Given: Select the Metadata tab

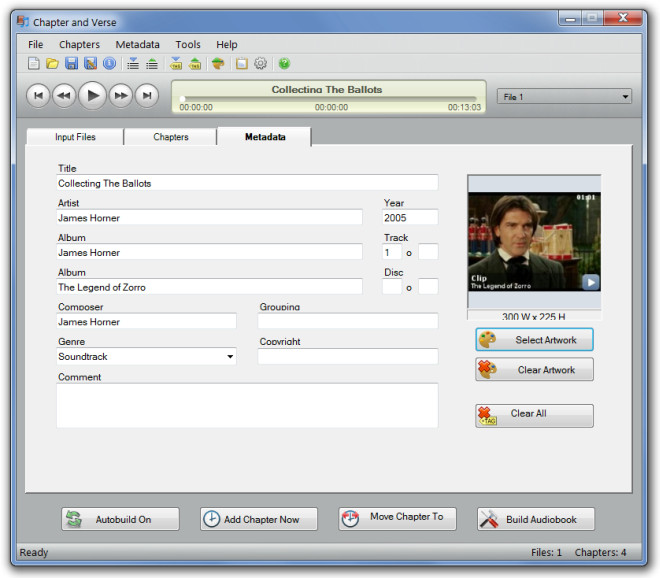Looking at the screenshot, I should tap(265, 137).
